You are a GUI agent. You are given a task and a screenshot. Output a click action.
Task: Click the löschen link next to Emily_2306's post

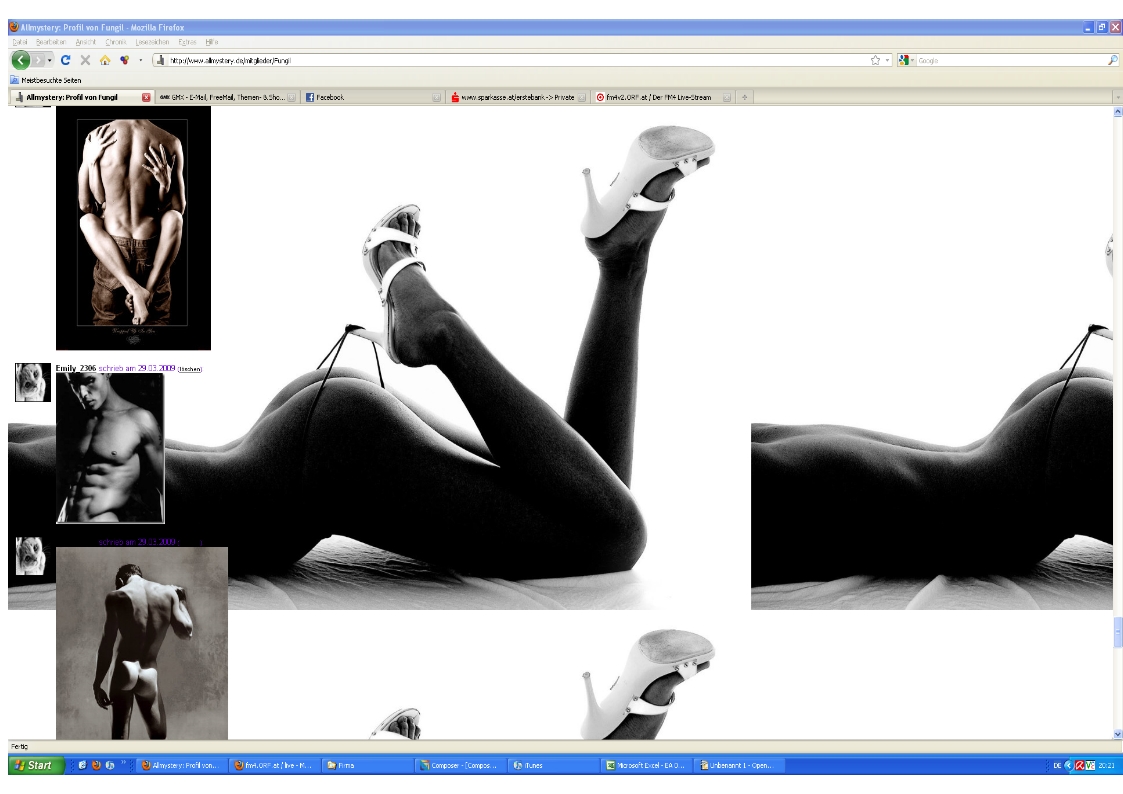pyautogui.click(x=190, y=369)
